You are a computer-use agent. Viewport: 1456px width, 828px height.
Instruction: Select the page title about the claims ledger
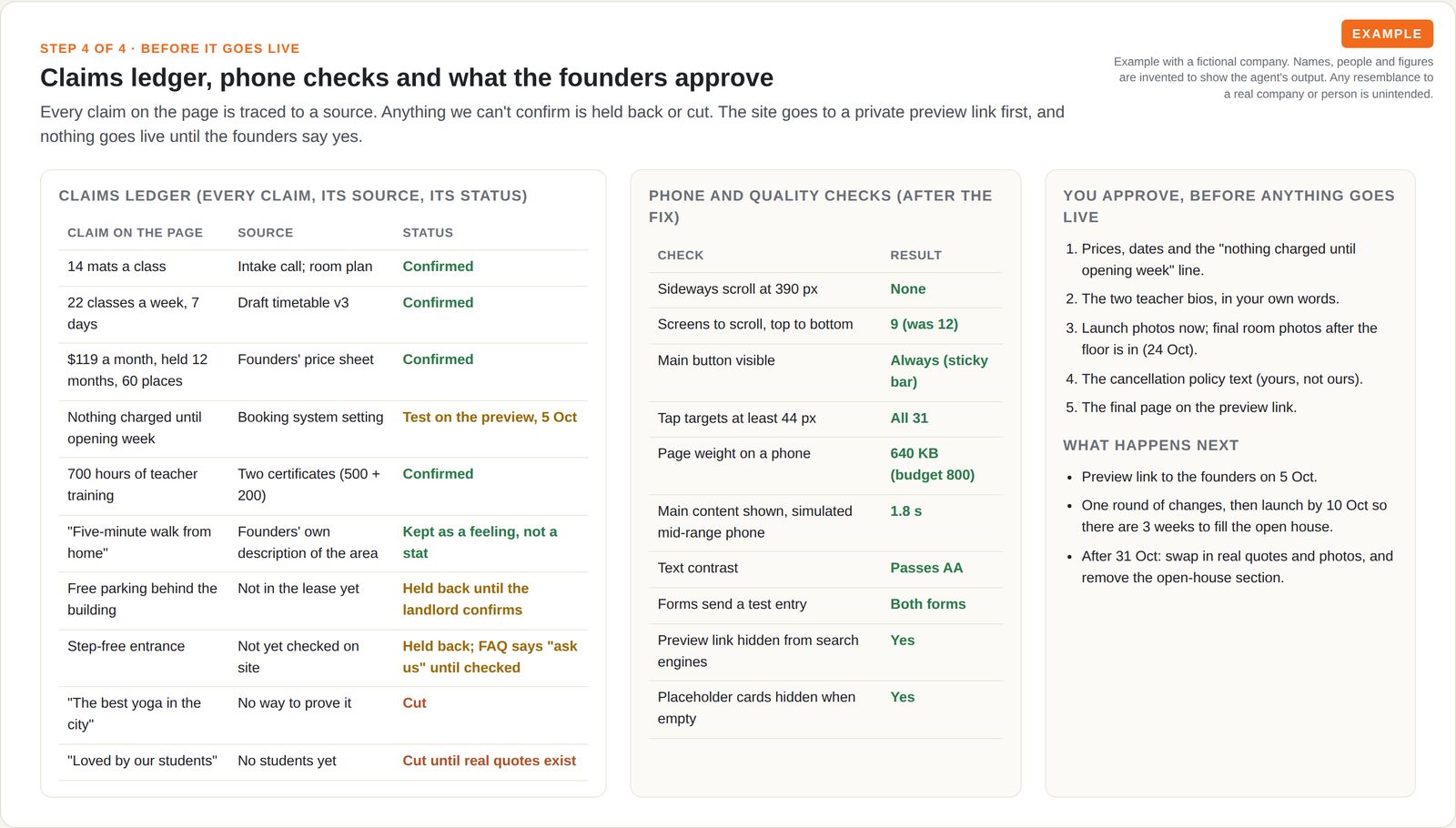(407, 77)
